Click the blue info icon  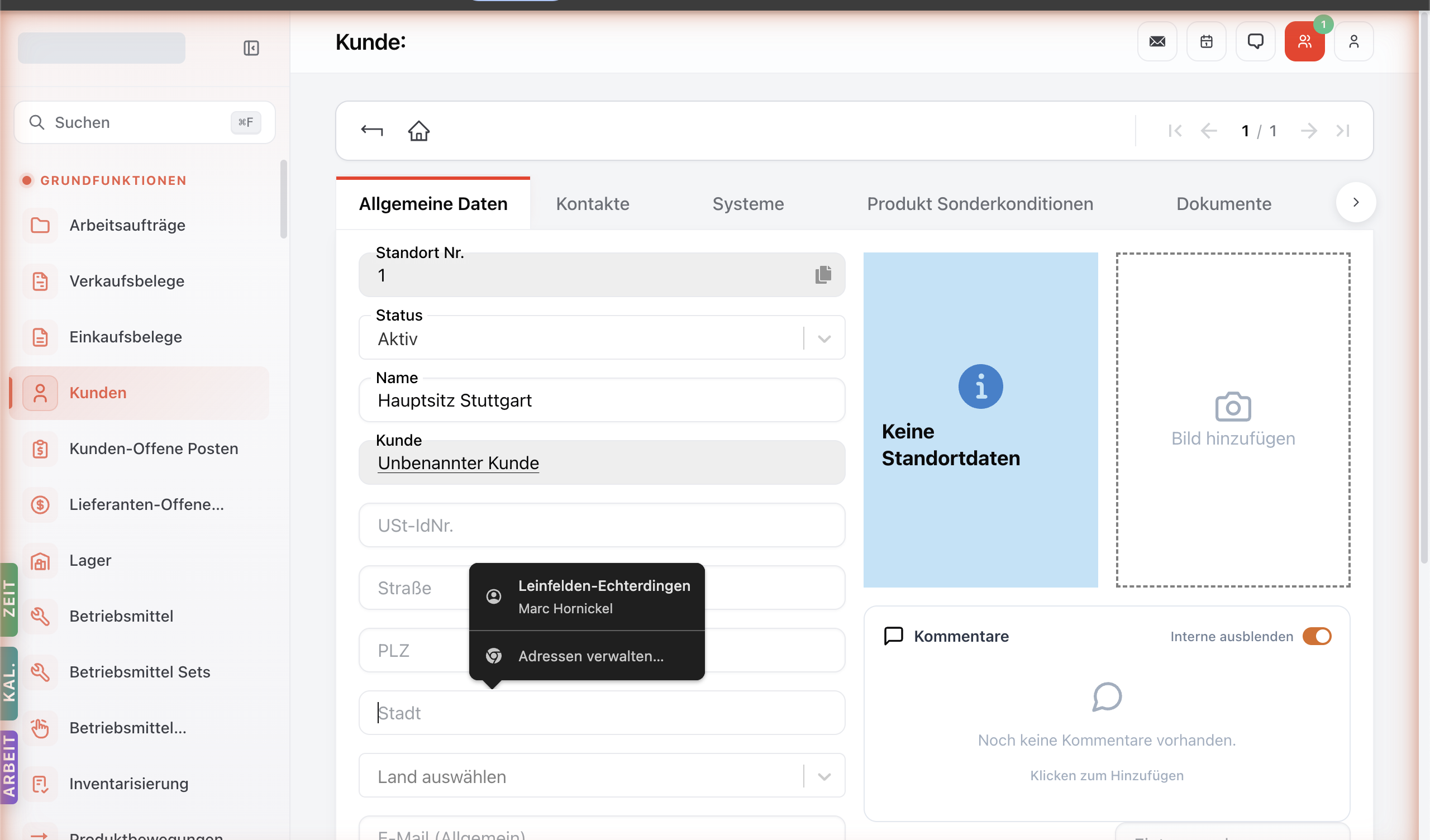click(980, 386)
